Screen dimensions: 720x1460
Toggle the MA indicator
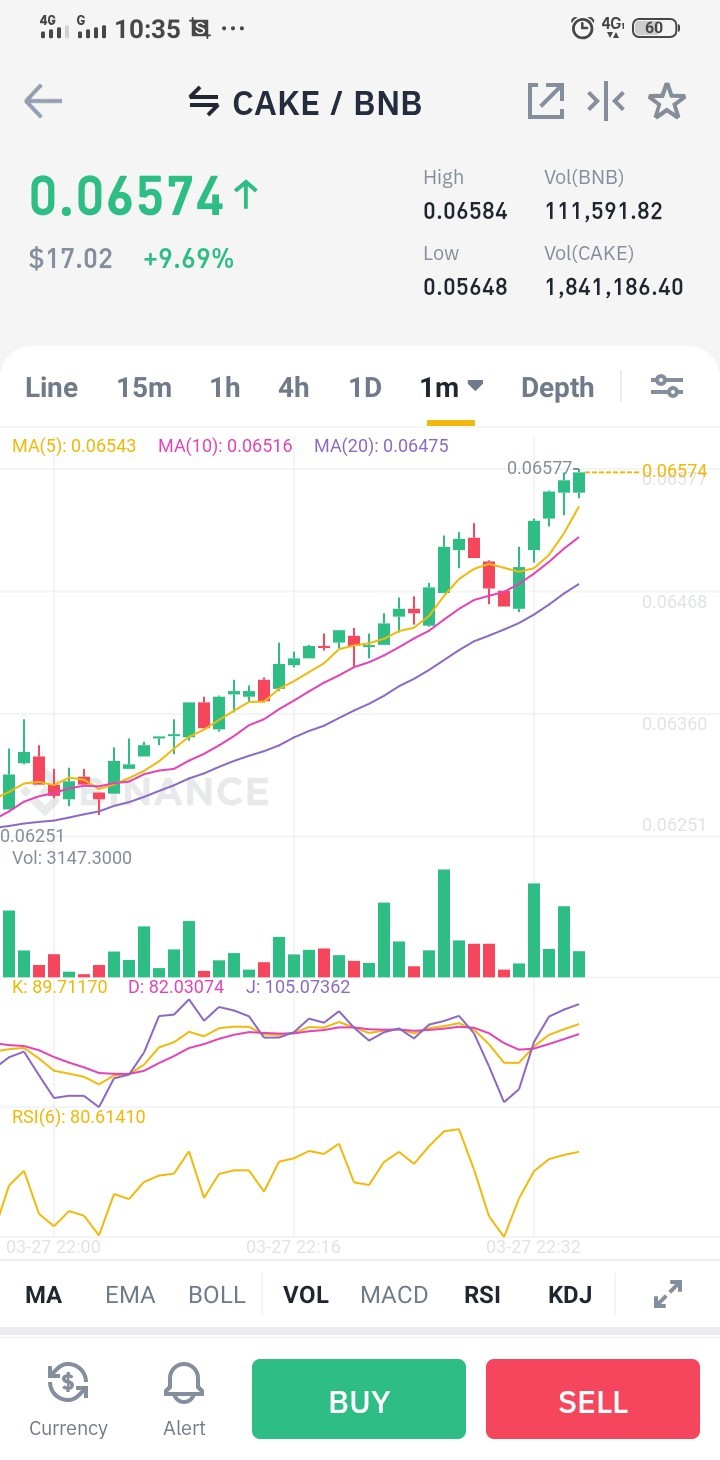43,1295
